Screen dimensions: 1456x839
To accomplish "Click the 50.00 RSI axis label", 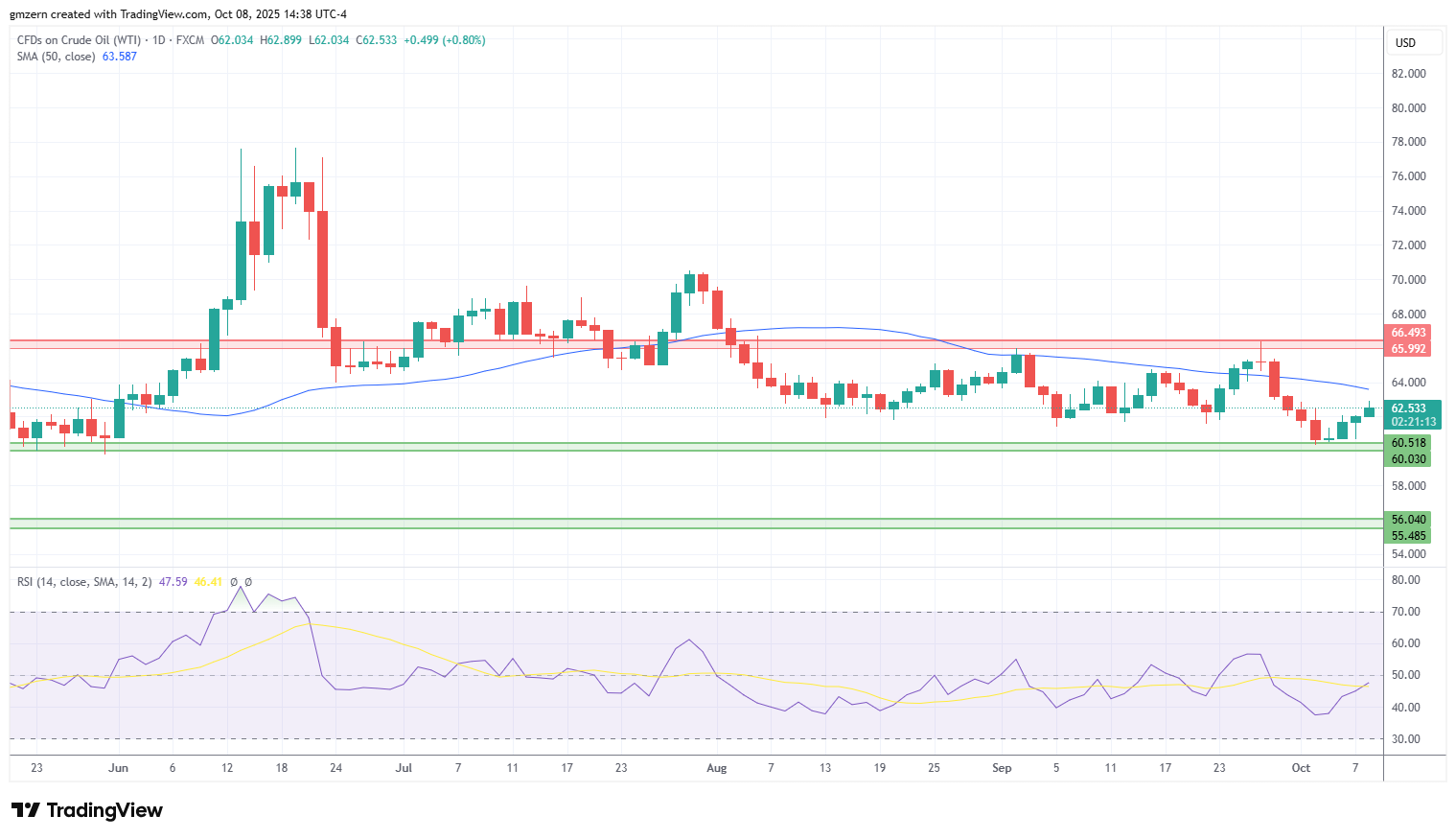I will click(1406, 675).
